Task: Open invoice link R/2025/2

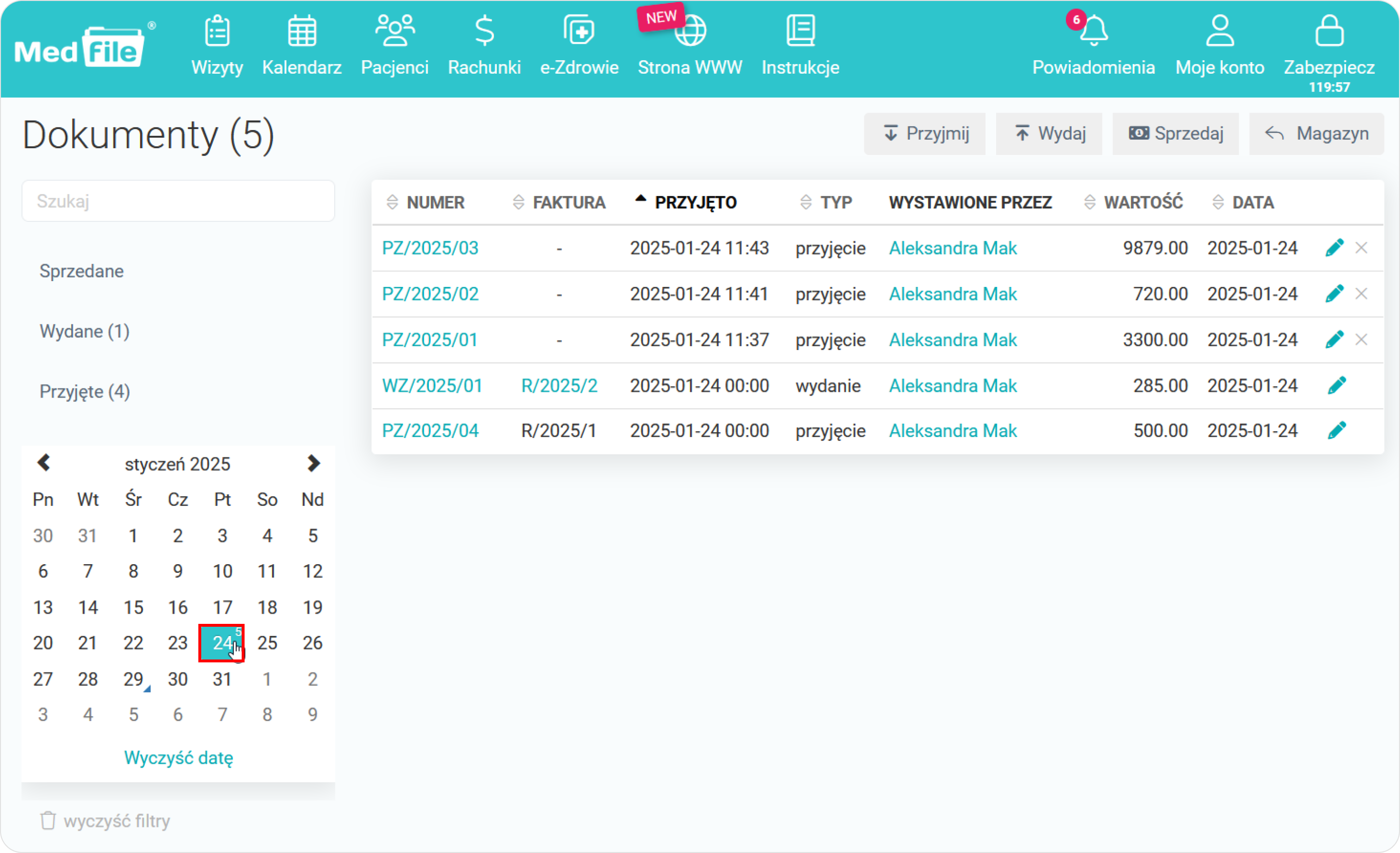Action: [x=559, y=386]
